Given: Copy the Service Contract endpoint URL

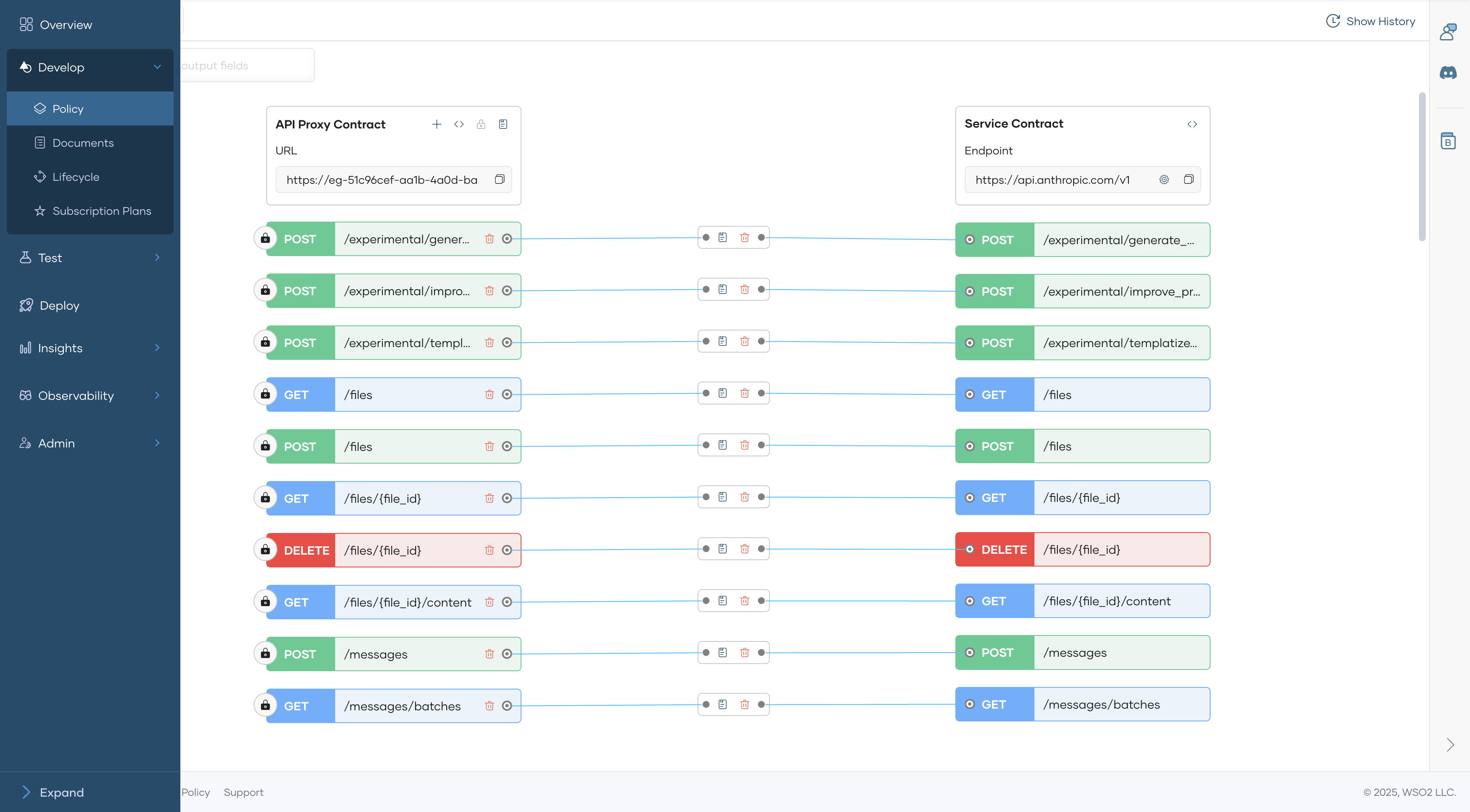Looking at the screenshot, I should (x=1188, y=180).
